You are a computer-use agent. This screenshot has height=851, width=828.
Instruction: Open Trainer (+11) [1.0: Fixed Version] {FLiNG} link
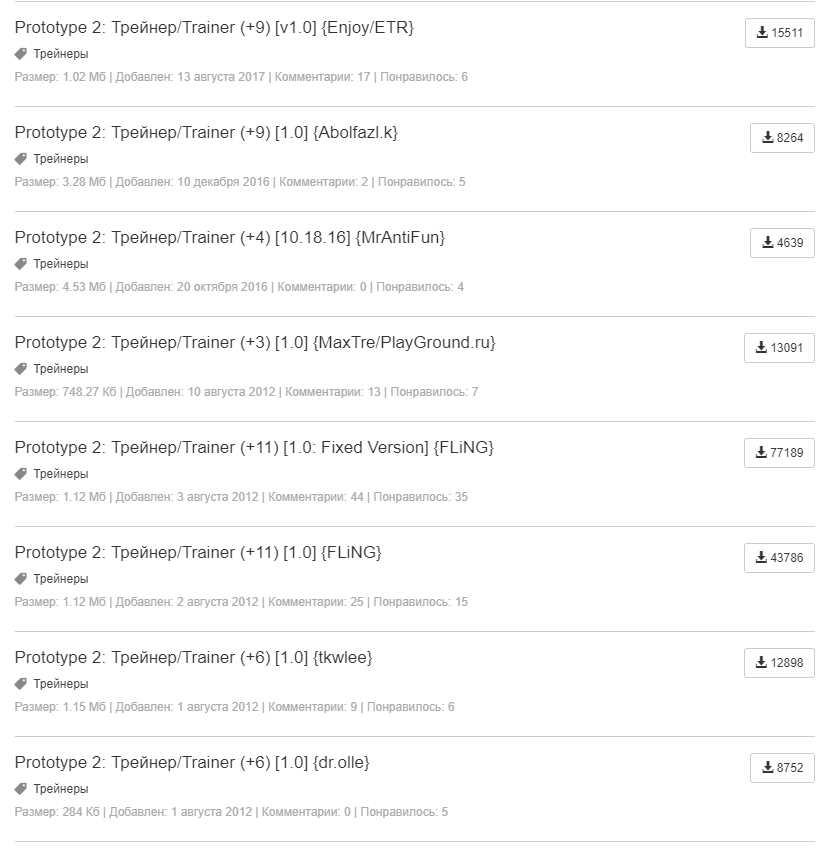tap(254, 447)
